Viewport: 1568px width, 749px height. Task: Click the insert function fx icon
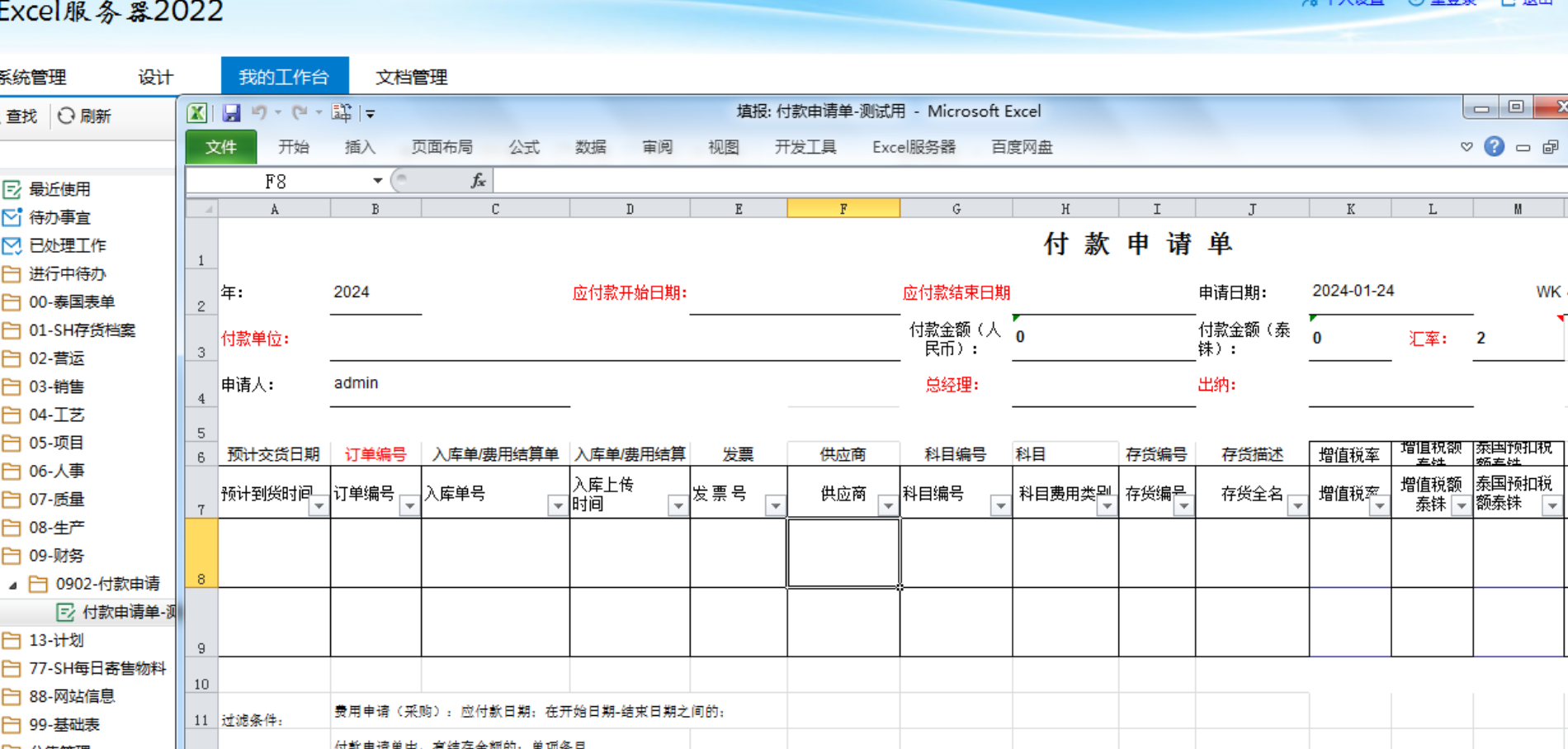[x=478, y=181]
